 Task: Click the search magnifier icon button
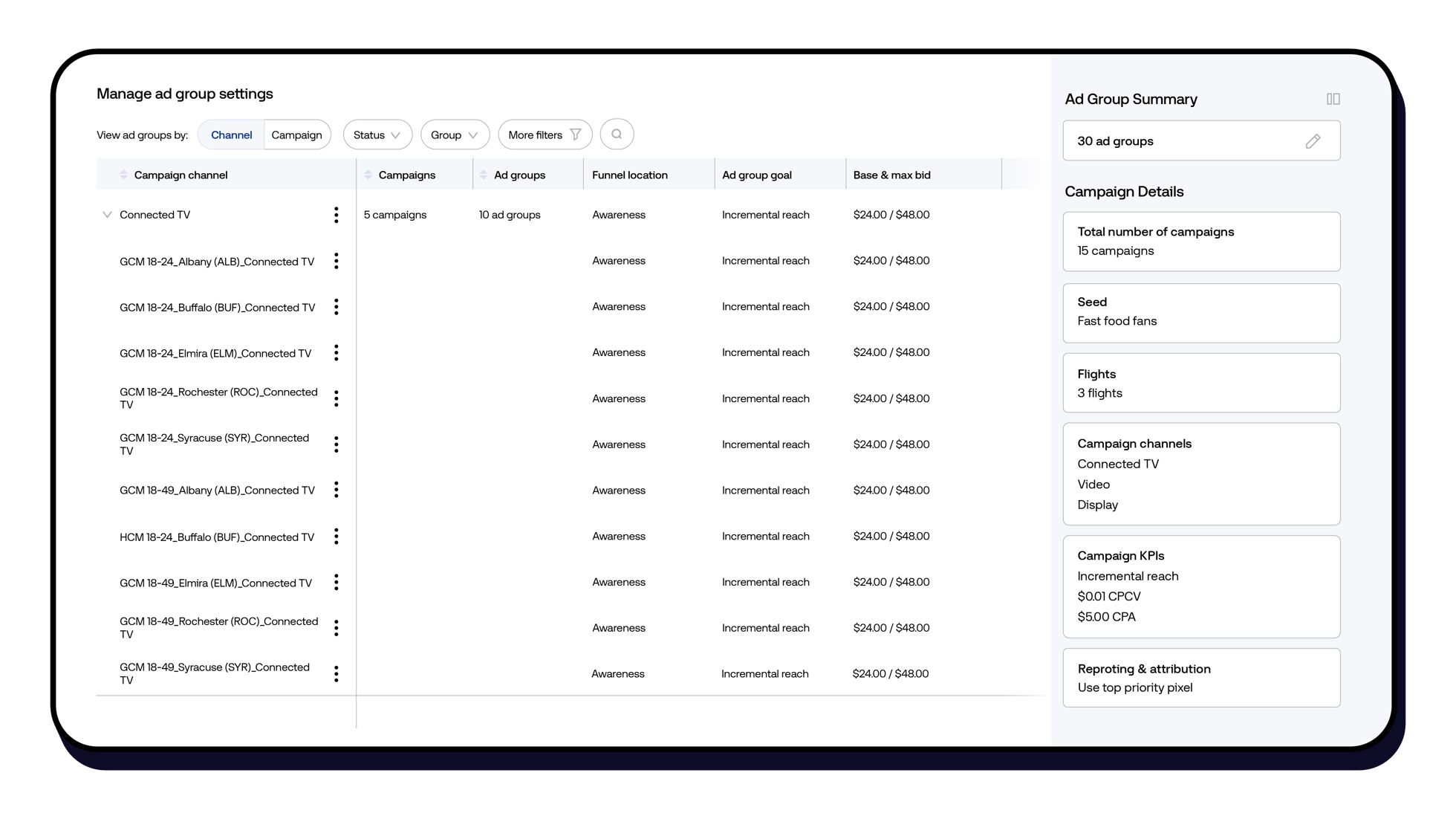[x=617, y=135]
